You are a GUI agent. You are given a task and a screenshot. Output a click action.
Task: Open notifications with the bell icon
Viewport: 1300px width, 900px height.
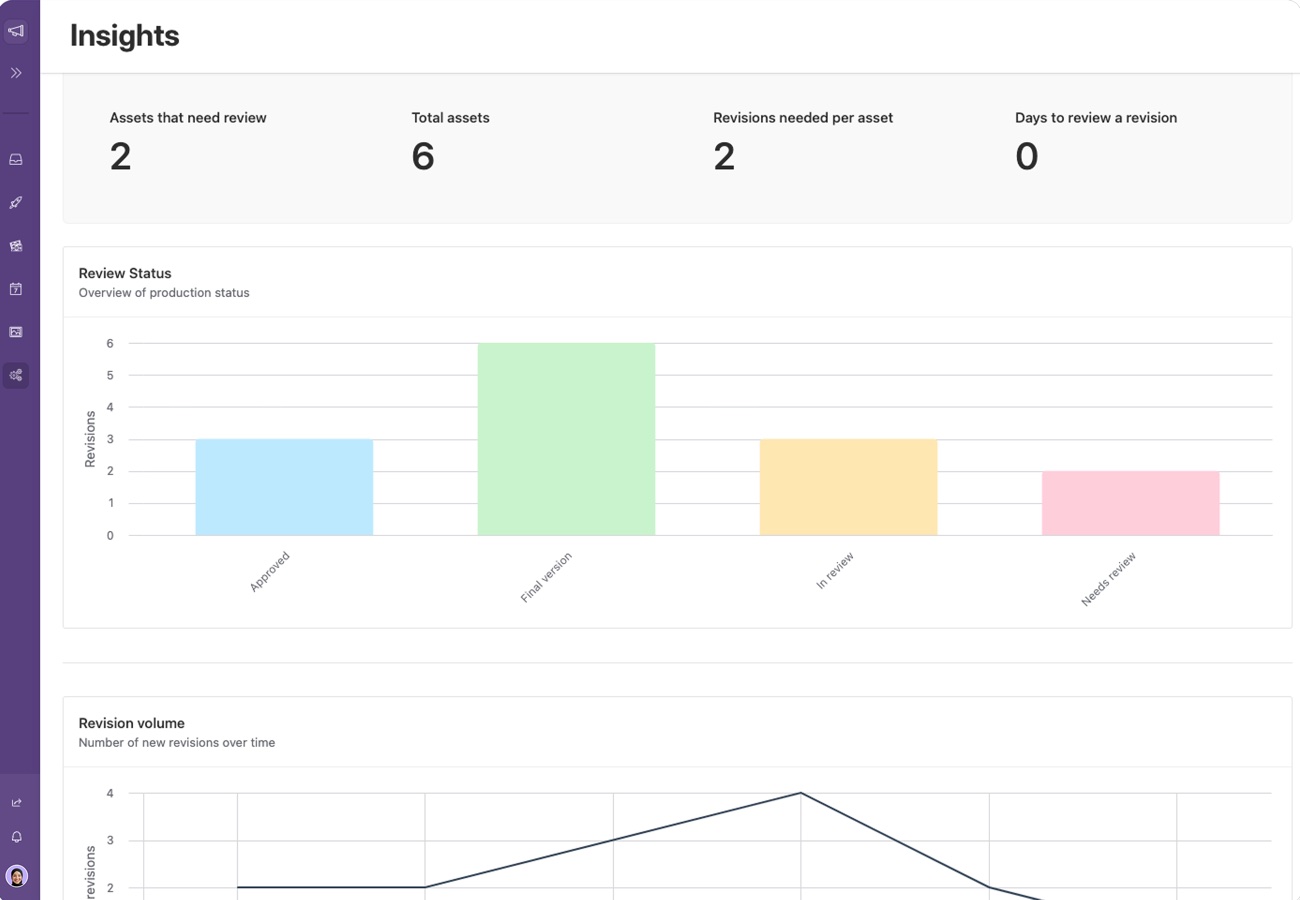[x=16, y=837]
